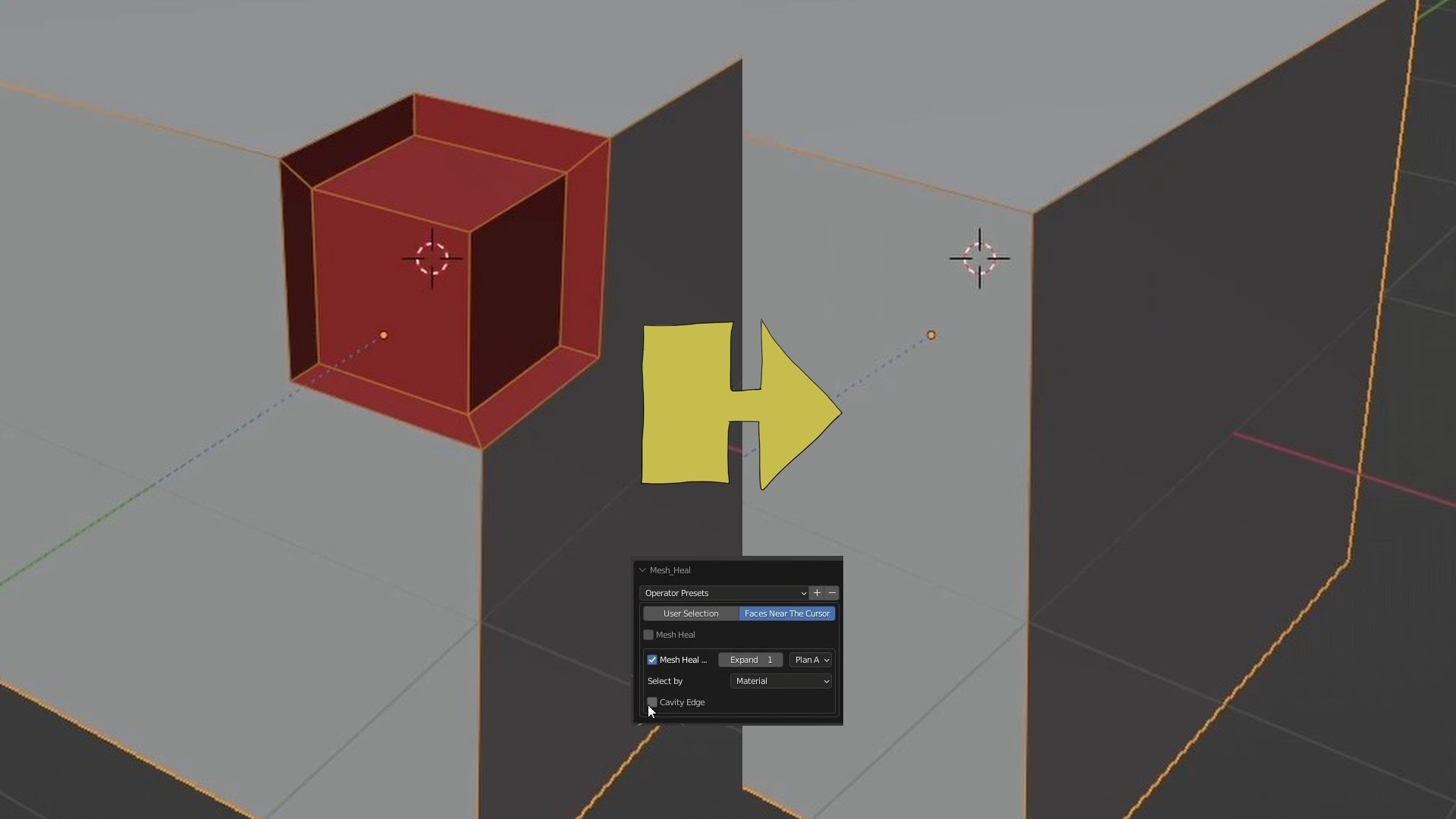Screen dimensions: 1456x819
Task: Click the orange origin dot on red cube
Action: (384, 335)
